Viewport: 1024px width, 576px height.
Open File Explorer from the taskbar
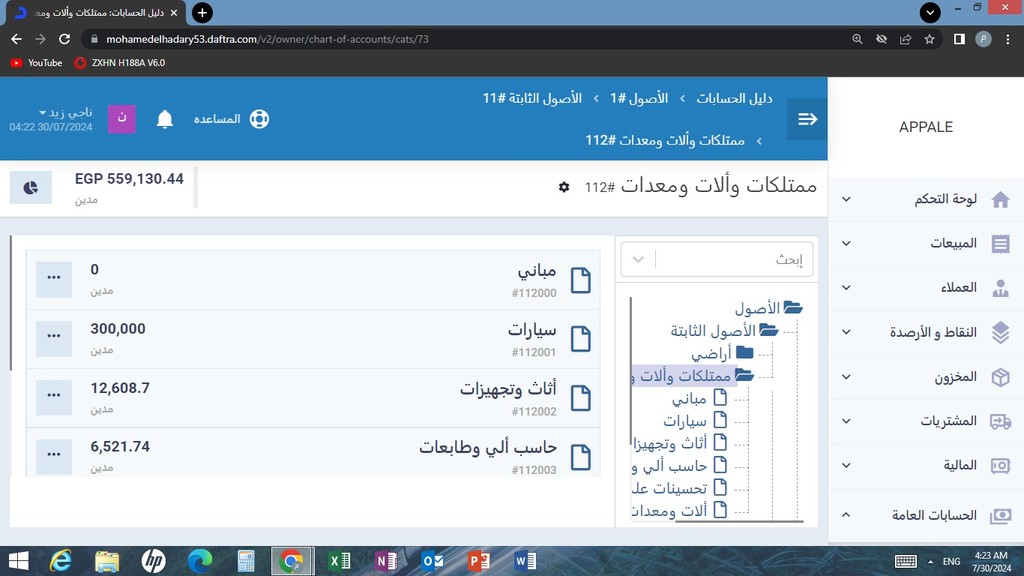[x=107, y=561]
